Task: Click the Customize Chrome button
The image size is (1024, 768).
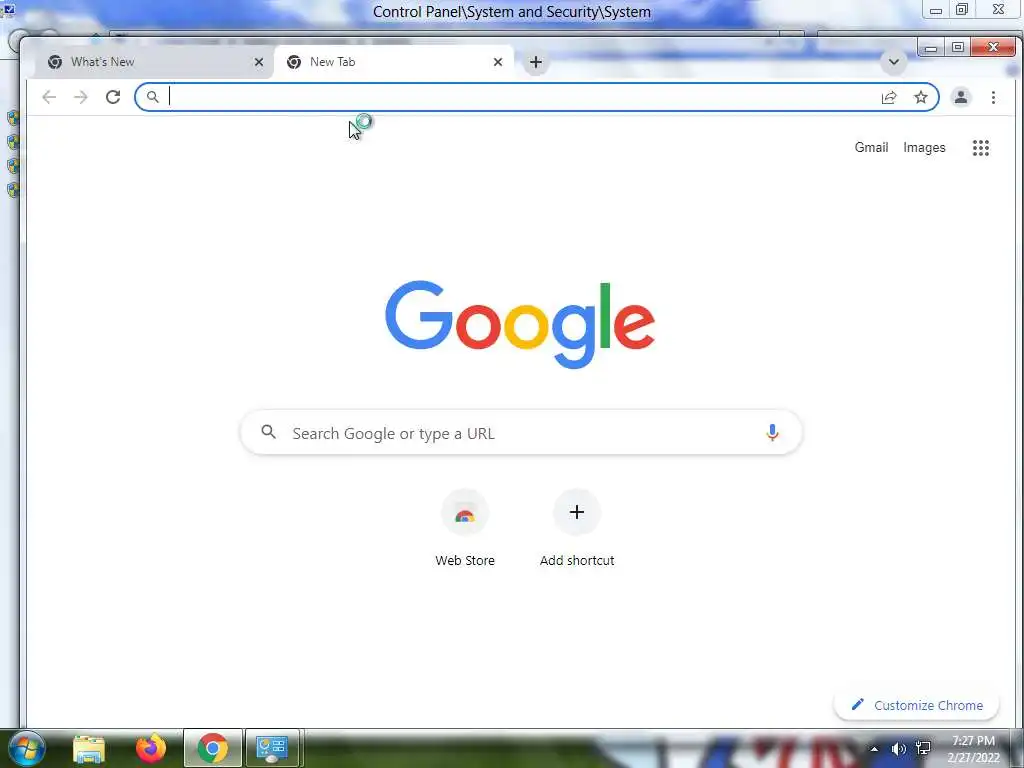Action: [x=916, y=705]
